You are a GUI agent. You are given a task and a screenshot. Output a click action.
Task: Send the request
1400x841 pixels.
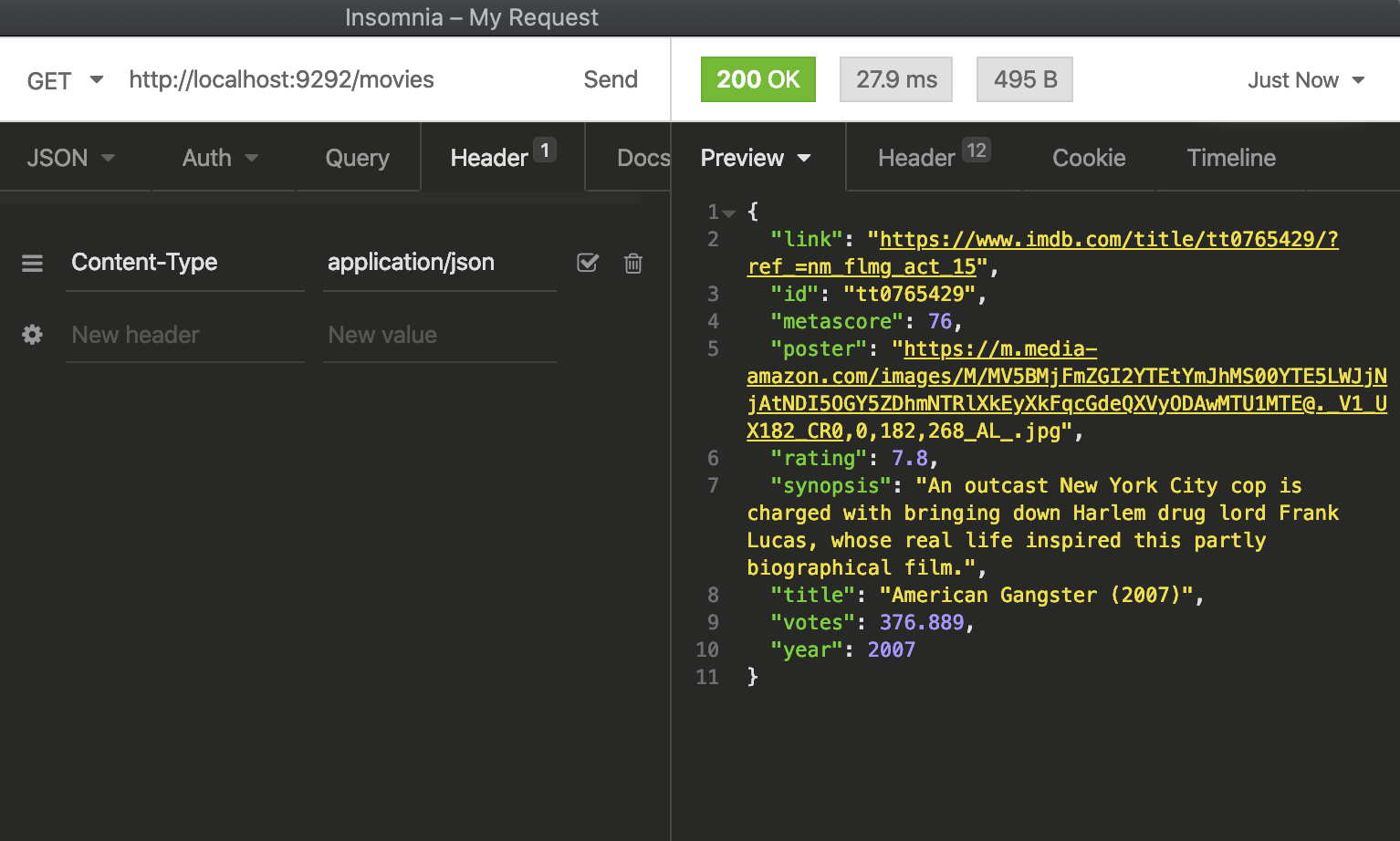pyautogui.click(x=611, y=79)
